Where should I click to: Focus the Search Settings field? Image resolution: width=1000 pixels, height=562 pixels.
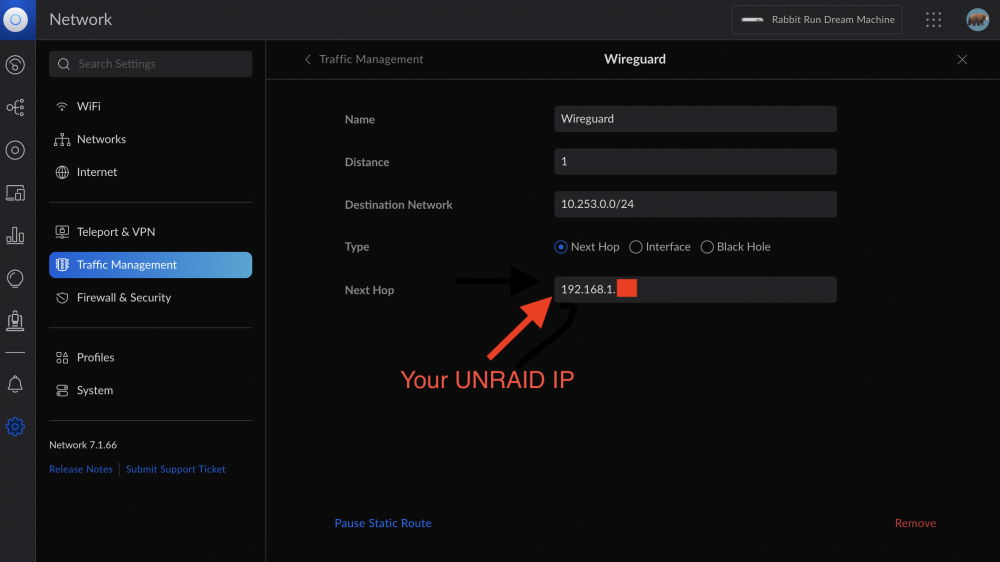(x=151, y=64)
